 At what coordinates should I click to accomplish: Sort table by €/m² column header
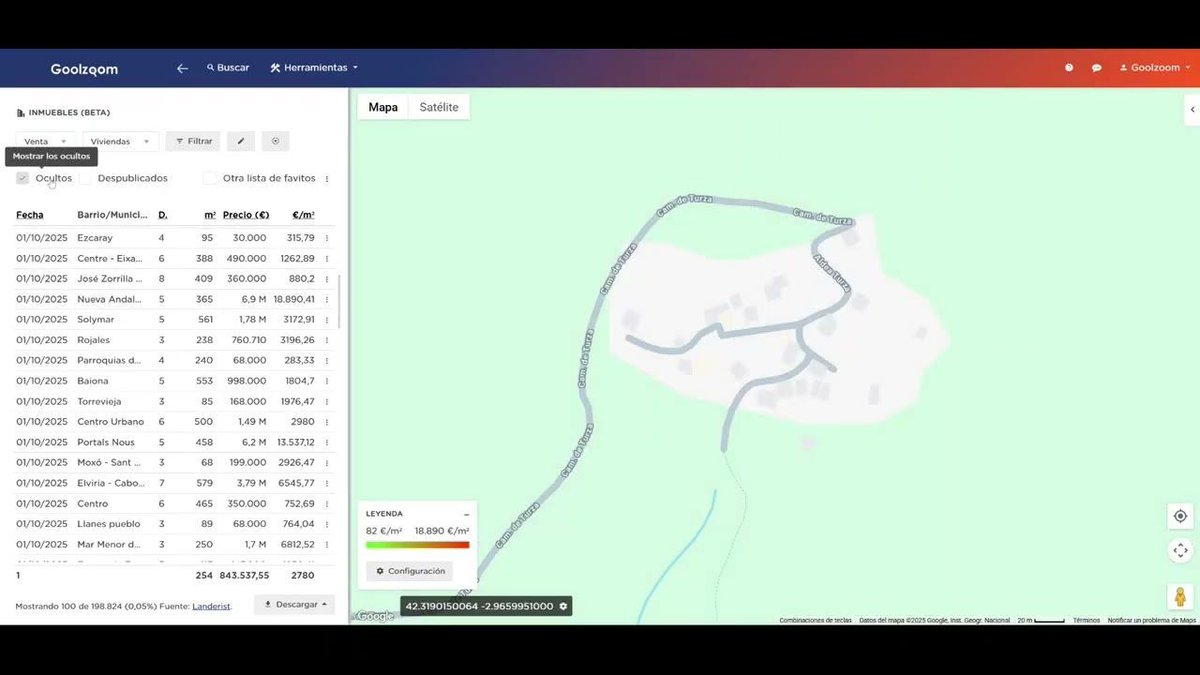click(x=303, y=215)
